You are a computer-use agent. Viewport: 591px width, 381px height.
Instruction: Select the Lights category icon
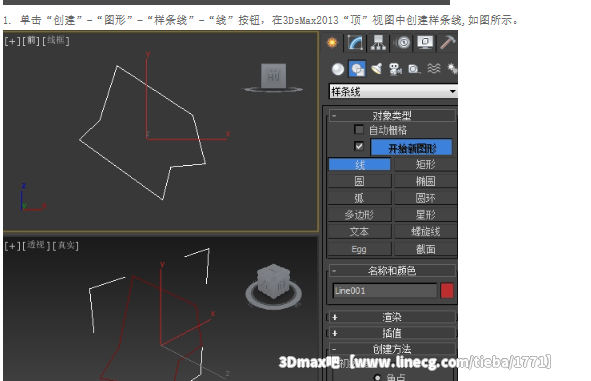[377, 69]
